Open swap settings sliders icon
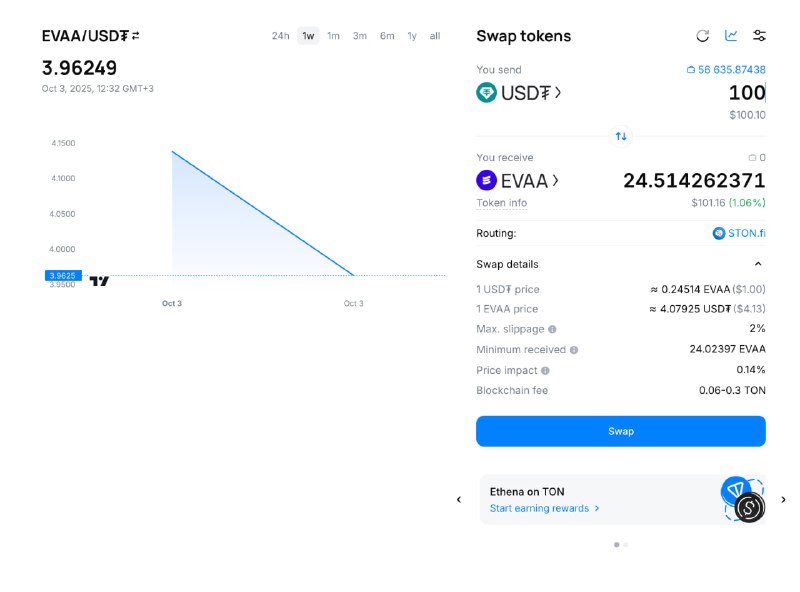 click(759, 36)
